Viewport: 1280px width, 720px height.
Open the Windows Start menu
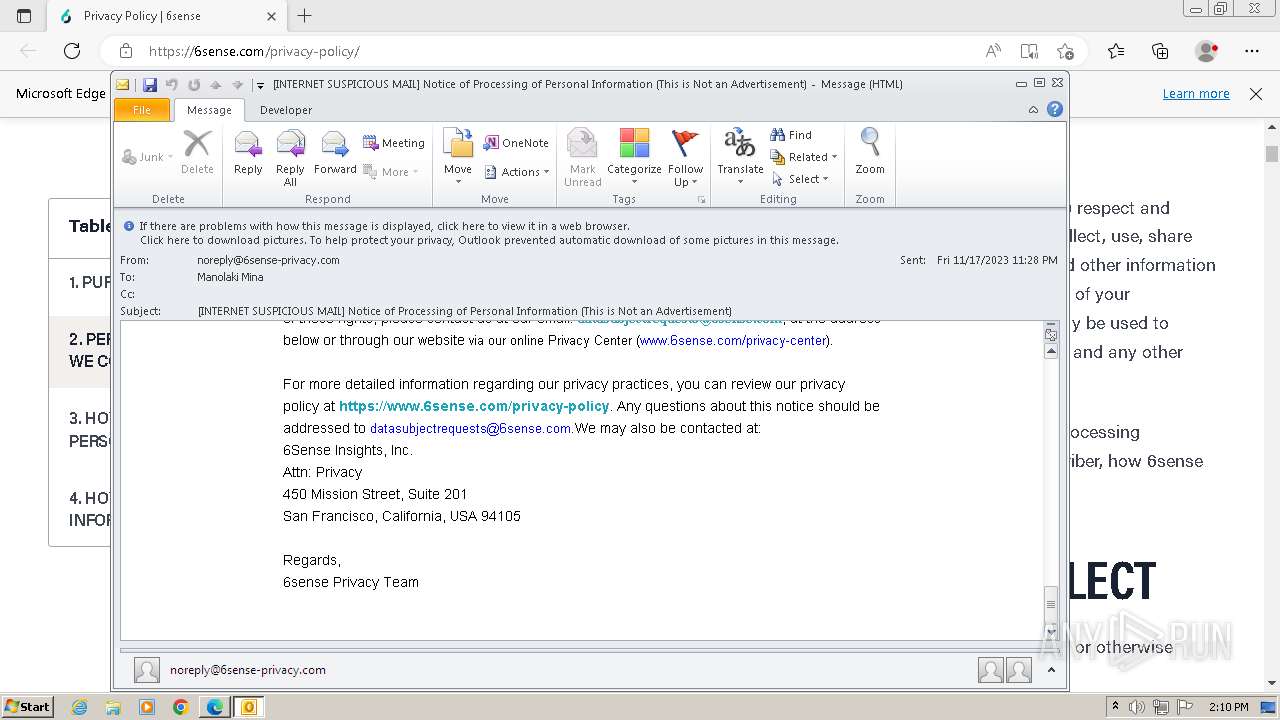coord(28,706)
